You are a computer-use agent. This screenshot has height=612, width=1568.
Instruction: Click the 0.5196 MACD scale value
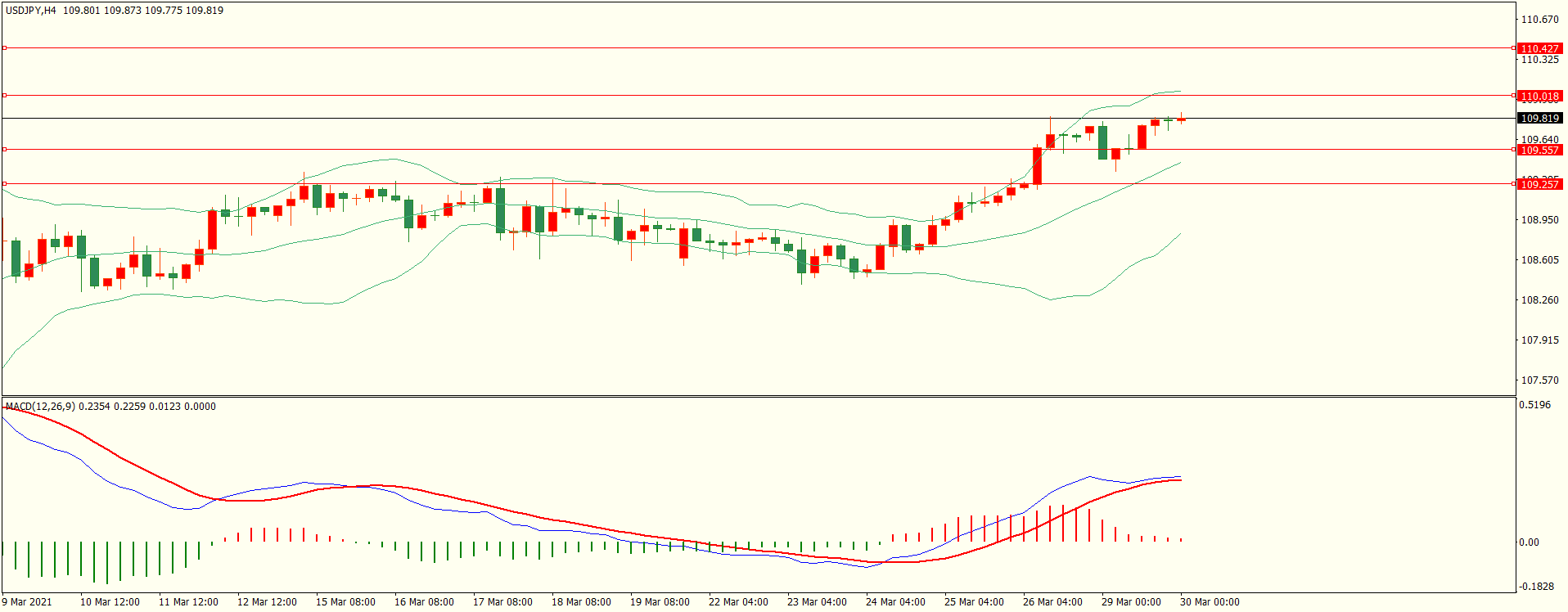click(x=1534, y=405)
